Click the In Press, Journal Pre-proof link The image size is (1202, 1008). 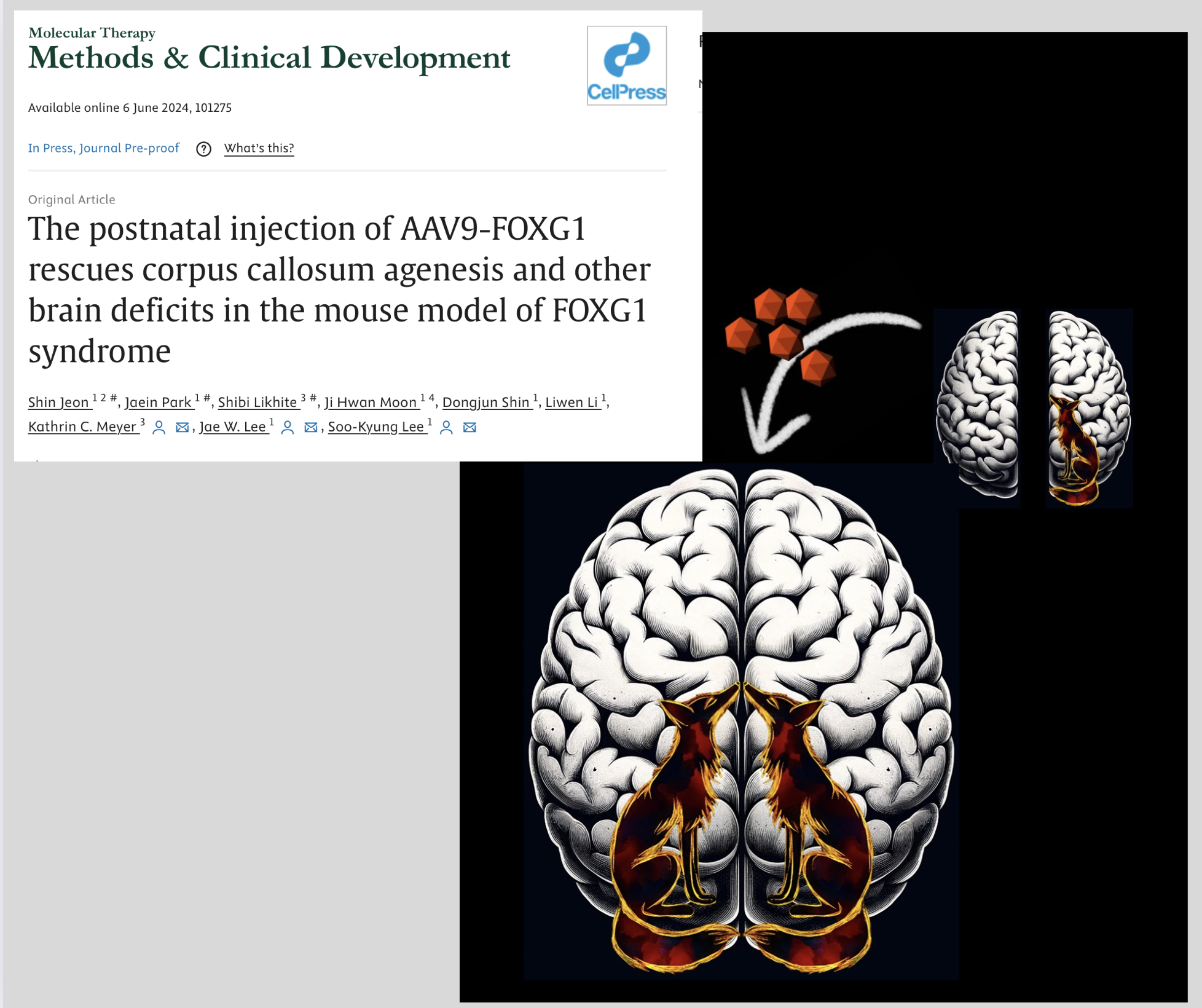[x=103, y=148]
